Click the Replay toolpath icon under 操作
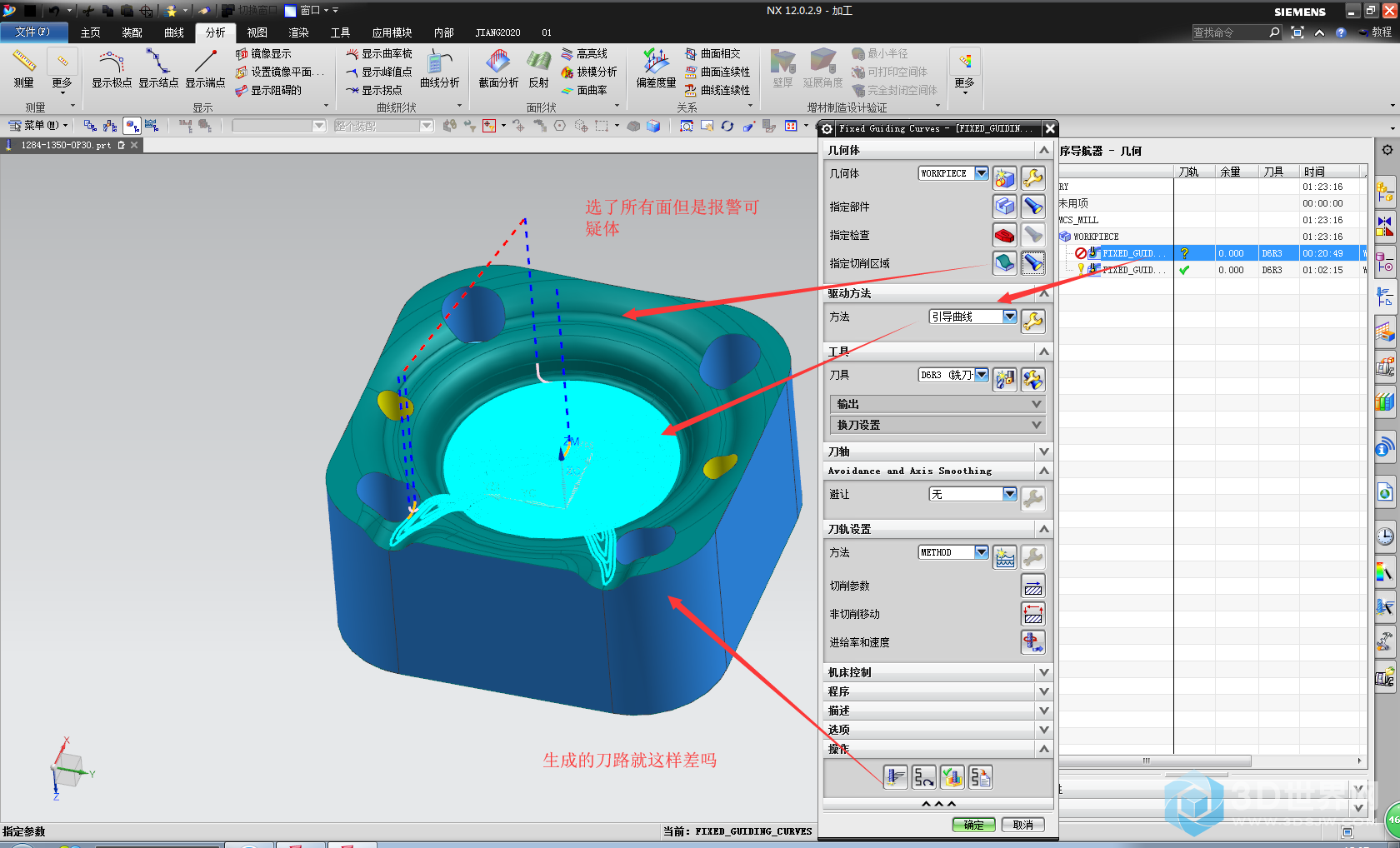 click(x=924, y=777)
